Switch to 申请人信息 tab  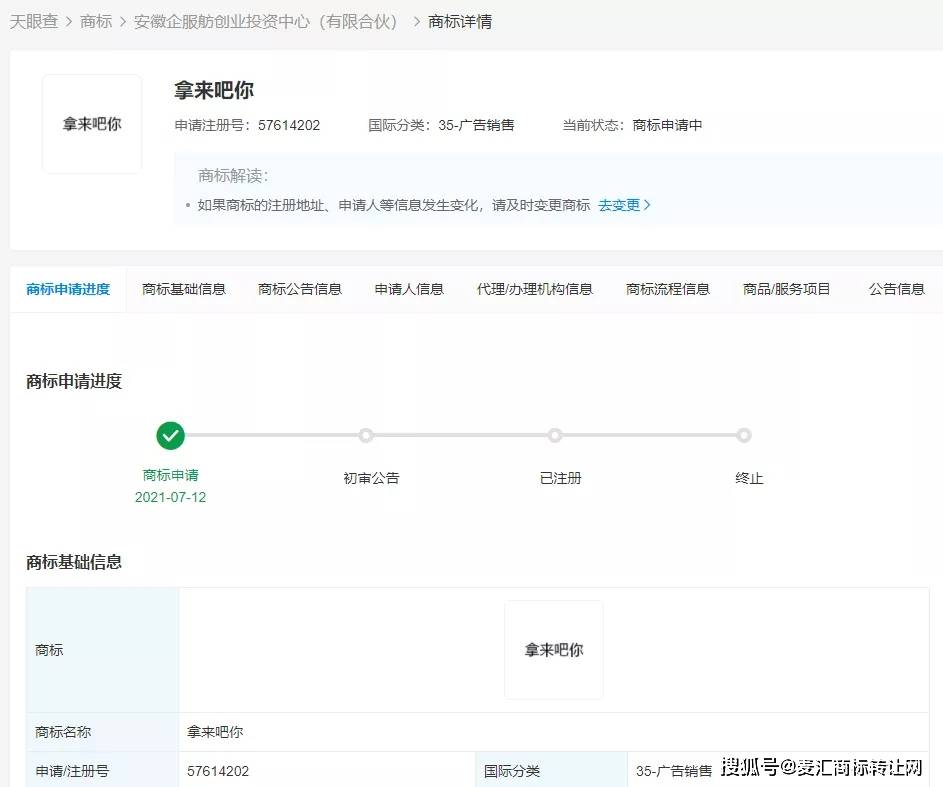(x=409, y=289)
